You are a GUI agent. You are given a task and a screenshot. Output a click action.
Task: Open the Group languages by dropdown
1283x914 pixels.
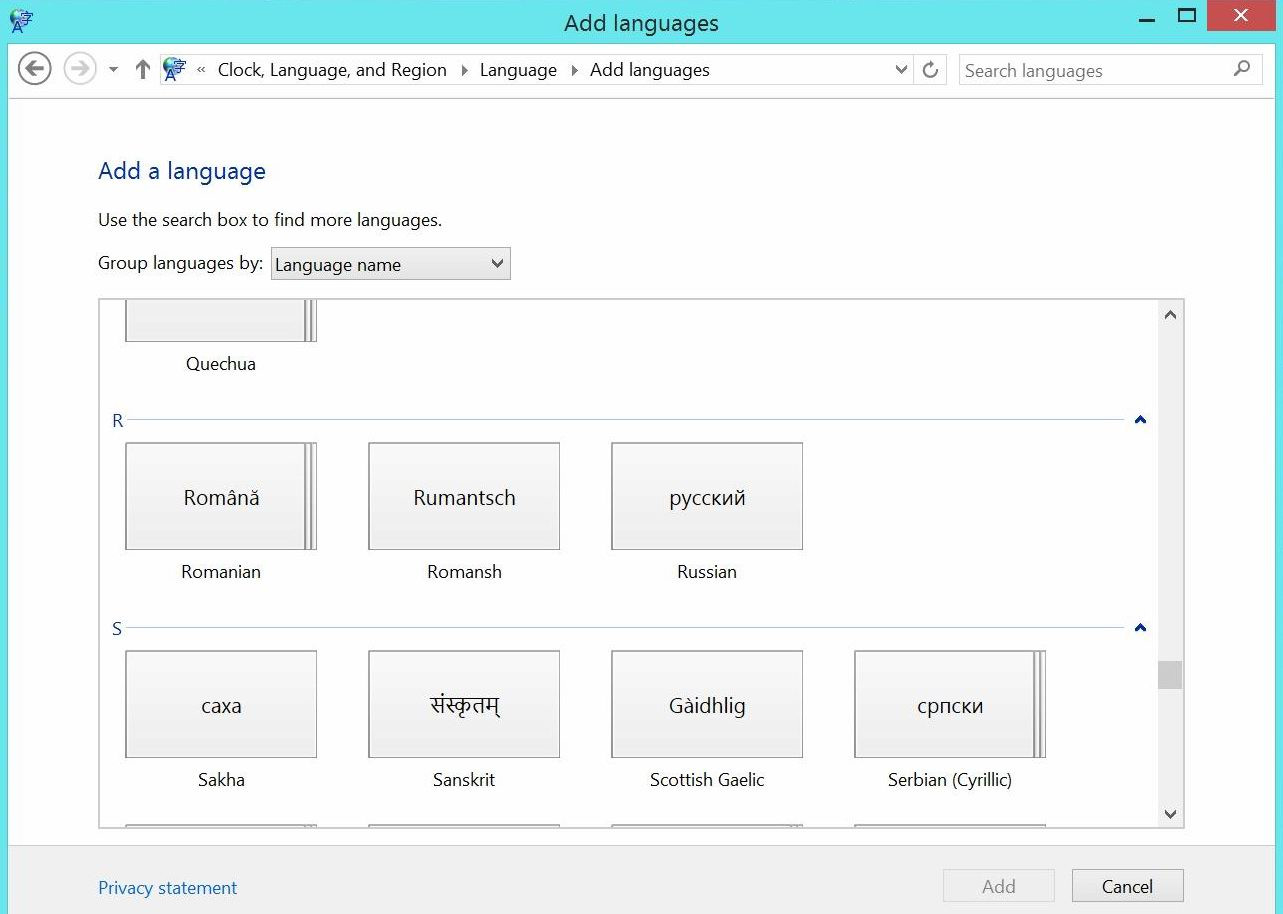(x=390, y=264)
